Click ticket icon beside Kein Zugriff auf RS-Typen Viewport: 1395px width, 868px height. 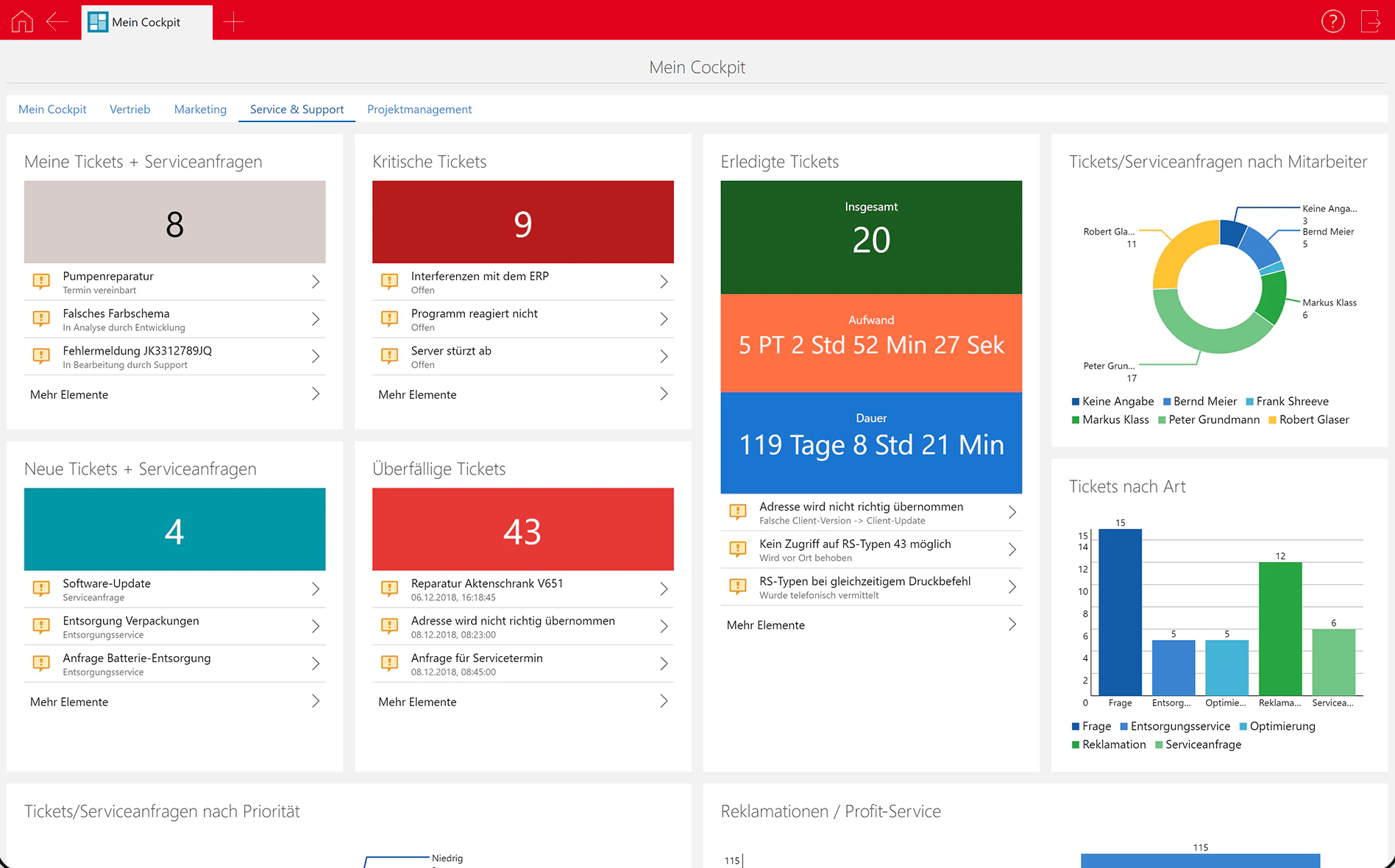pos(738,549)
